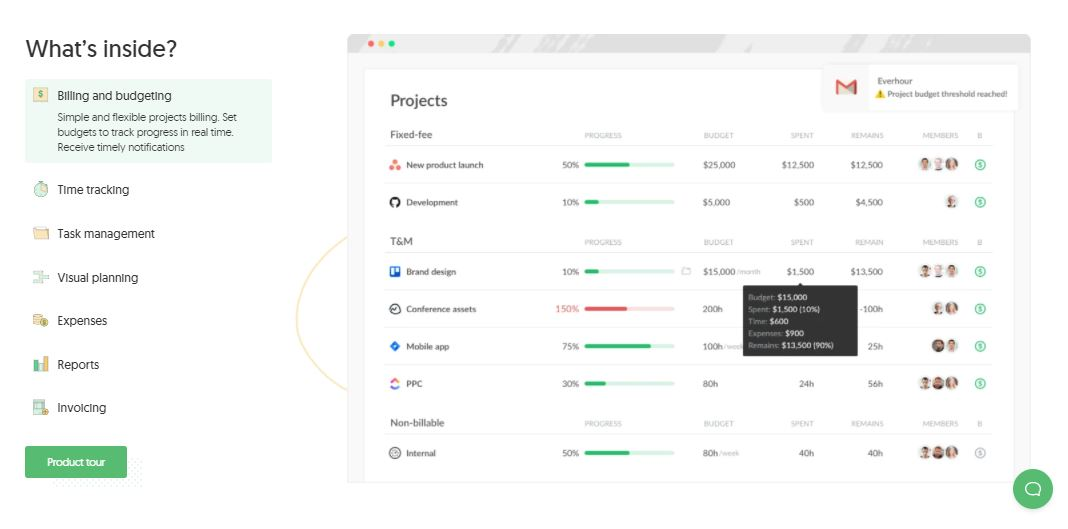
Task: Select the Expenses feature
Action: coord(82,321)
